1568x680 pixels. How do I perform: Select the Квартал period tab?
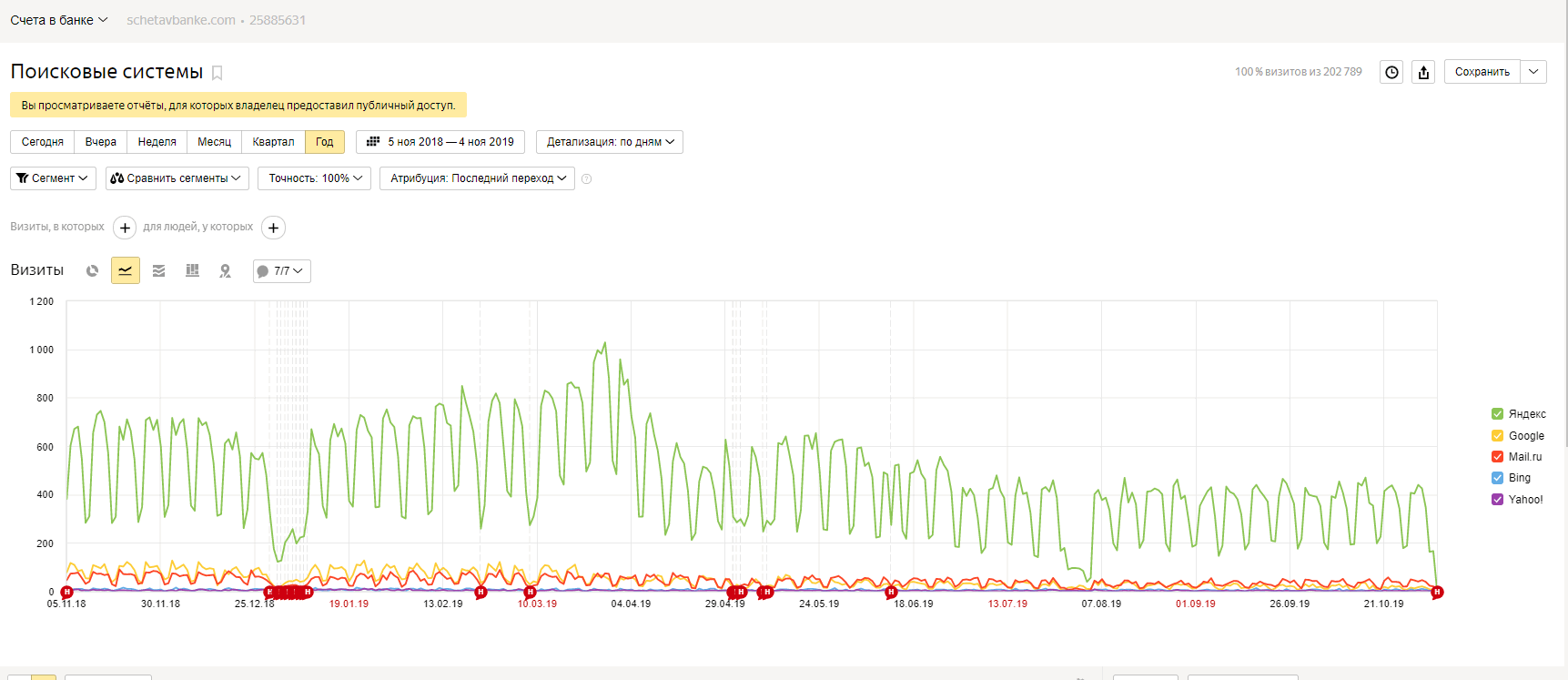(x=273, y=142)
